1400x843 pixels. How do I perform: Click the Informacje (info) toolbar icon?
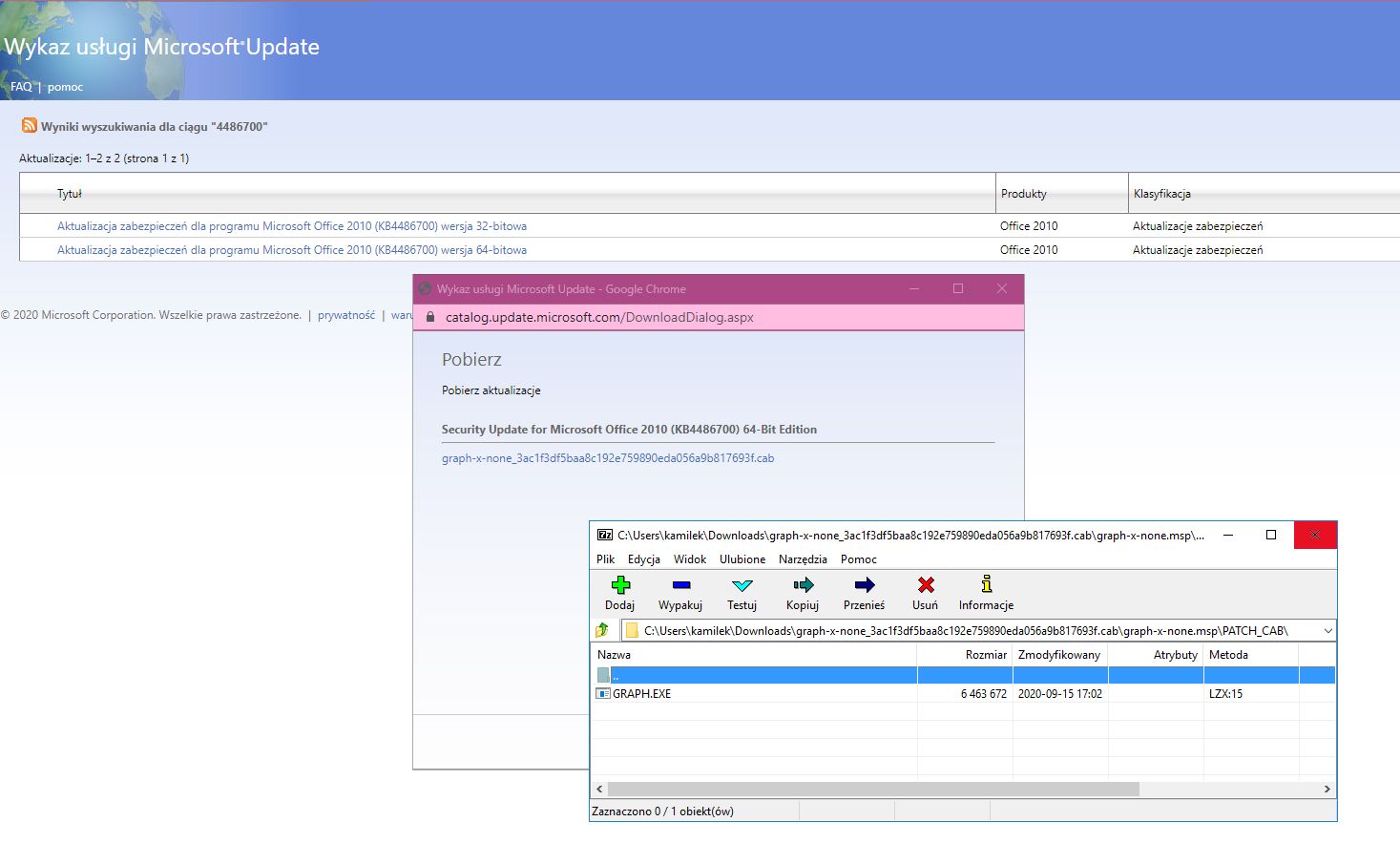pos(987,584)
